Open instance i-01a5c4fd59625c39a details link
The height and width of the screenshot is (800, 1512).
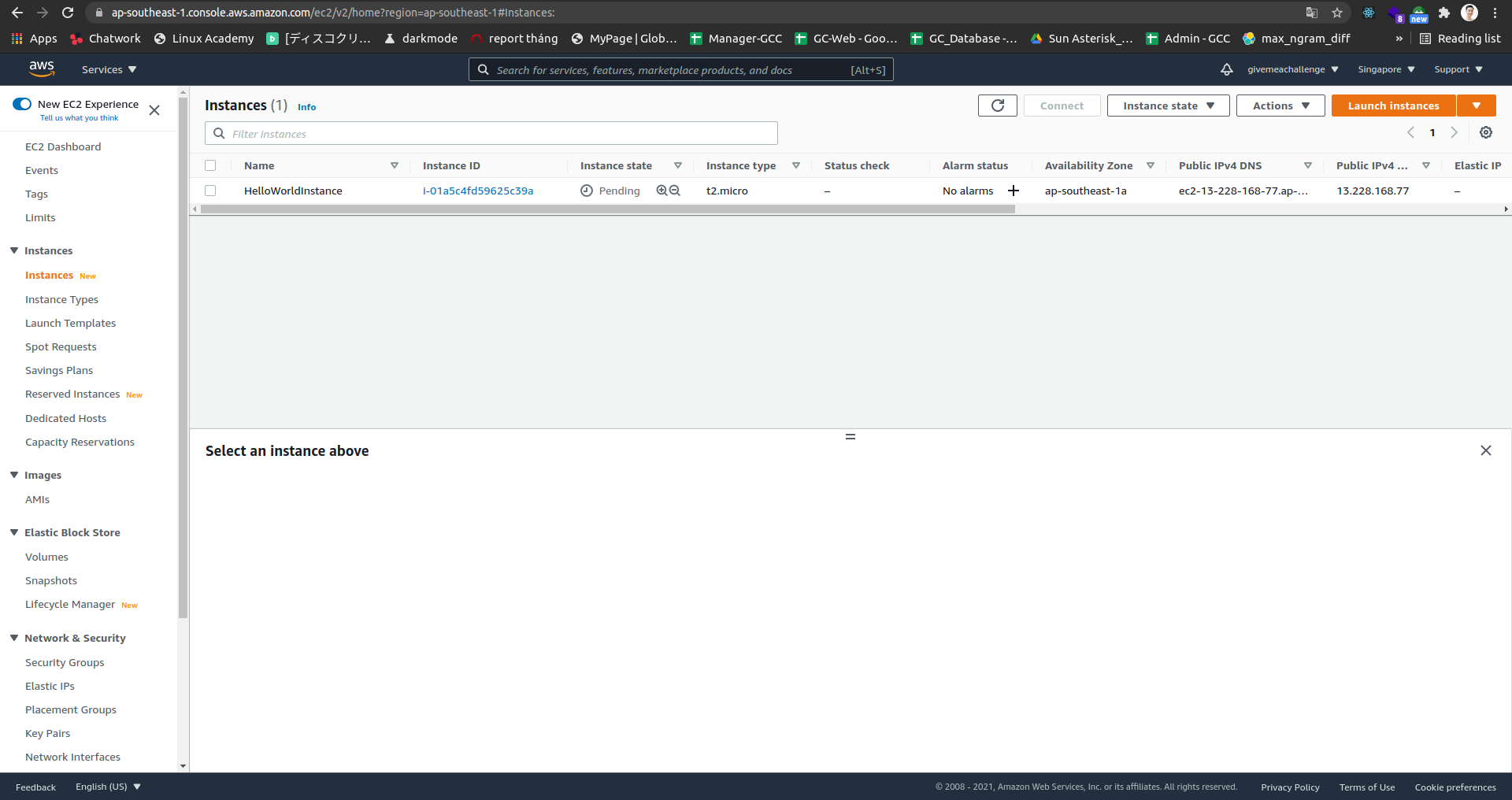[478, 190]
